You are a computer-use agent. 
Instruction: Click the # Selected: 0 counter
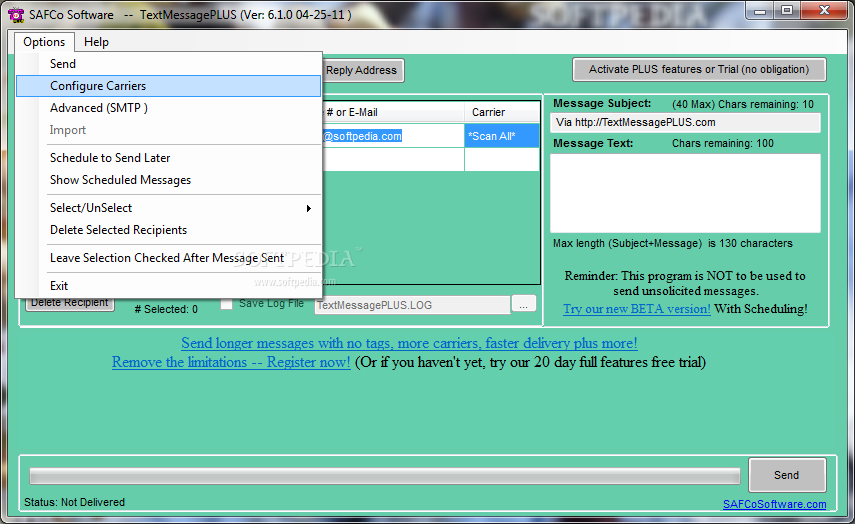pyautogui.click(x=166, y=309)
